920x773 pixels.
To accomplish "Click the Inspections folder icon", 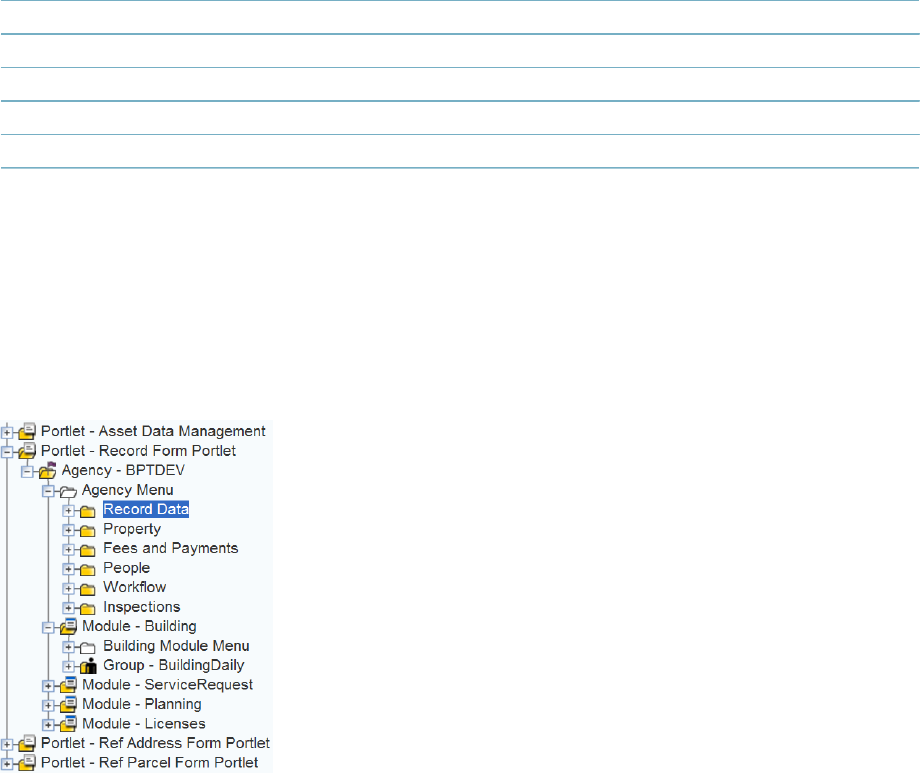I will [87, 608].
